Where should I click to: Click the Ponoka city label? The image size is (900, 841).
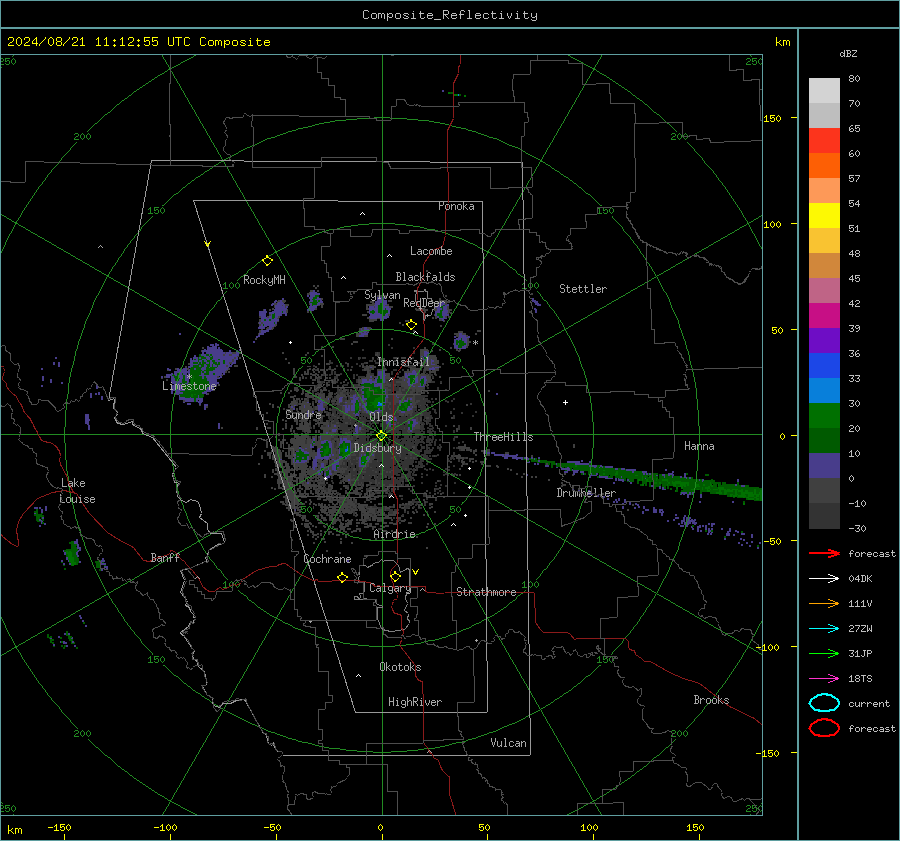click(456, 206)
